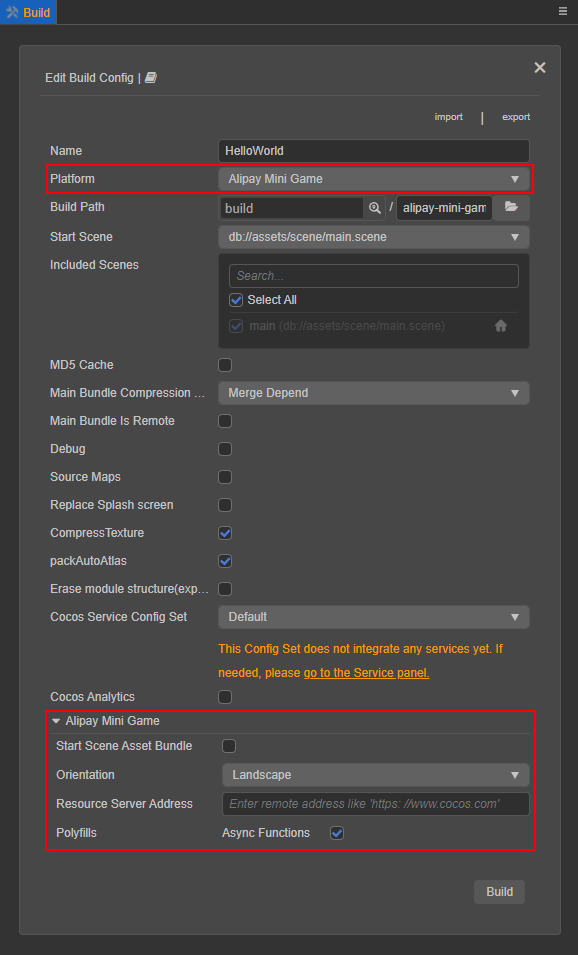The image size is (578, 955).
Task: Toggle the MD5 Cache checkbox
Action: click(x=225, y=365)
